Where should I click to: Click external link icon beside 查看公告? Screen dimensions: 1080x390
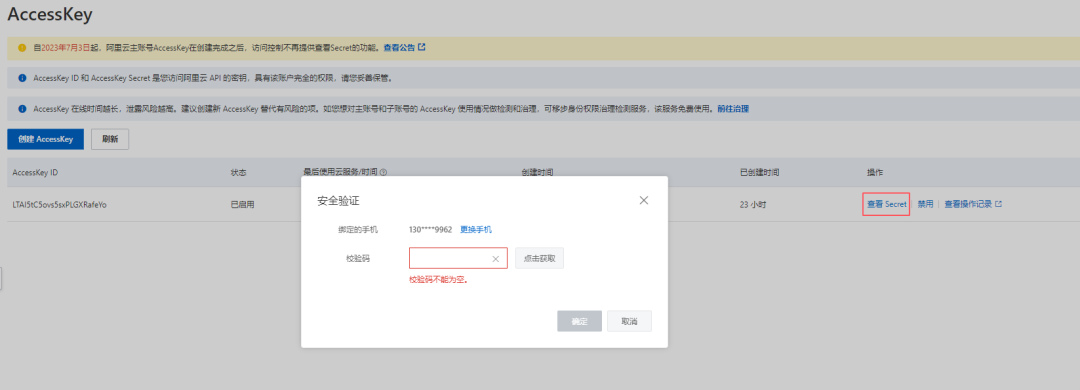[422, 48]
